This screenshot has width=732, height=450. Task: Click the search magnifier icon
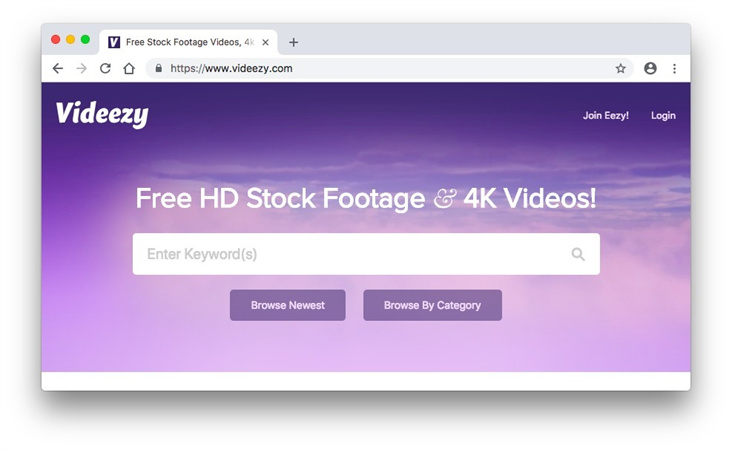click(578, 254)
